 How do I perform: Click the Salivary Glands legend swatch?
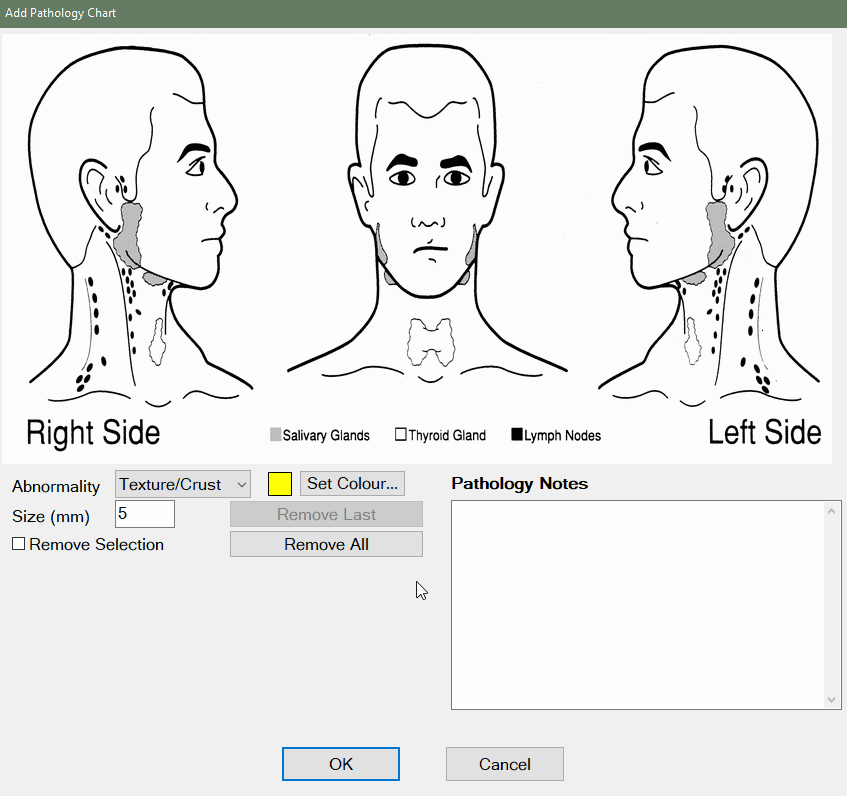275,435
